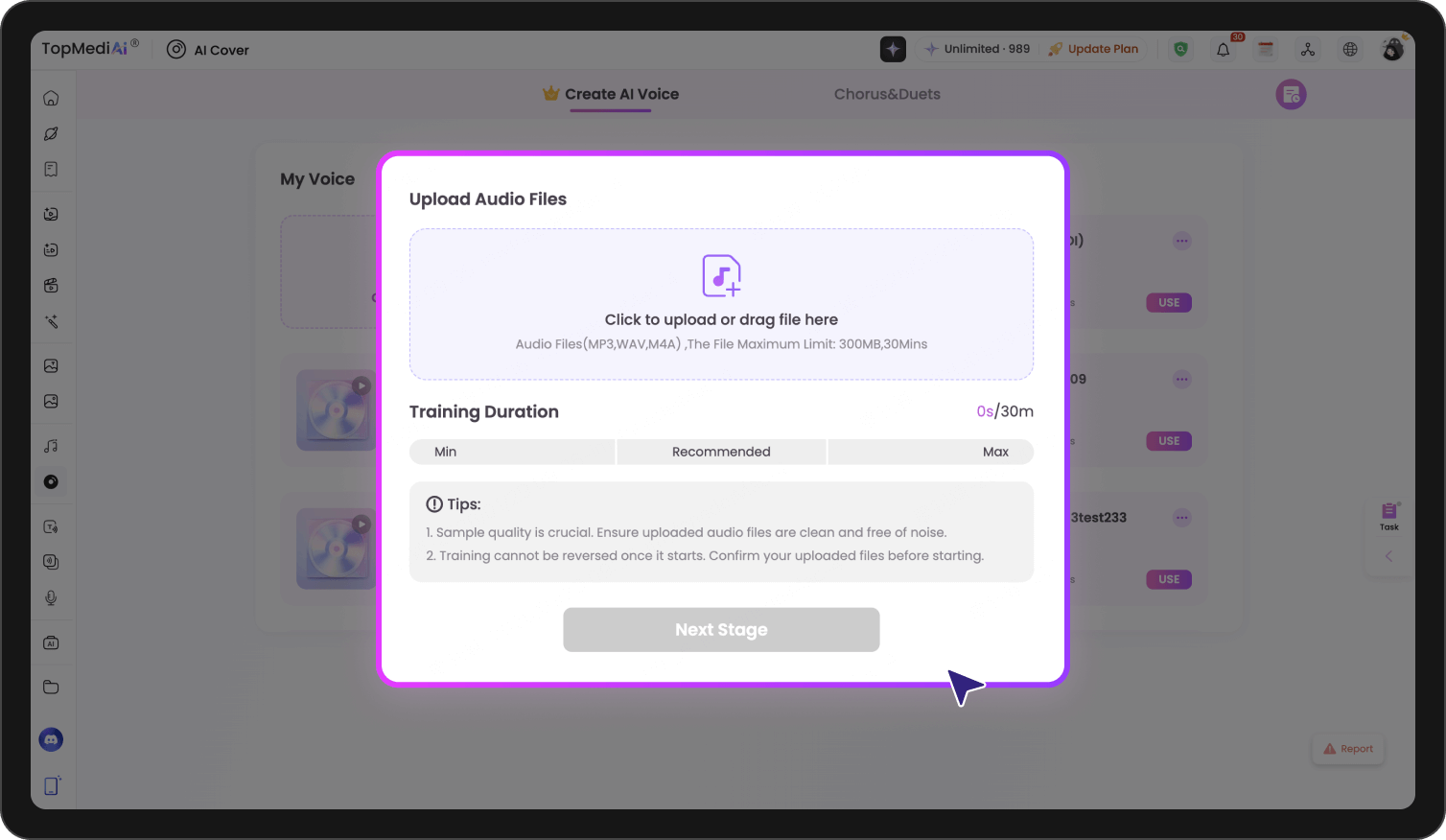
Task: Switch to Chorus&Duets tab
Action: coord(887,94)
